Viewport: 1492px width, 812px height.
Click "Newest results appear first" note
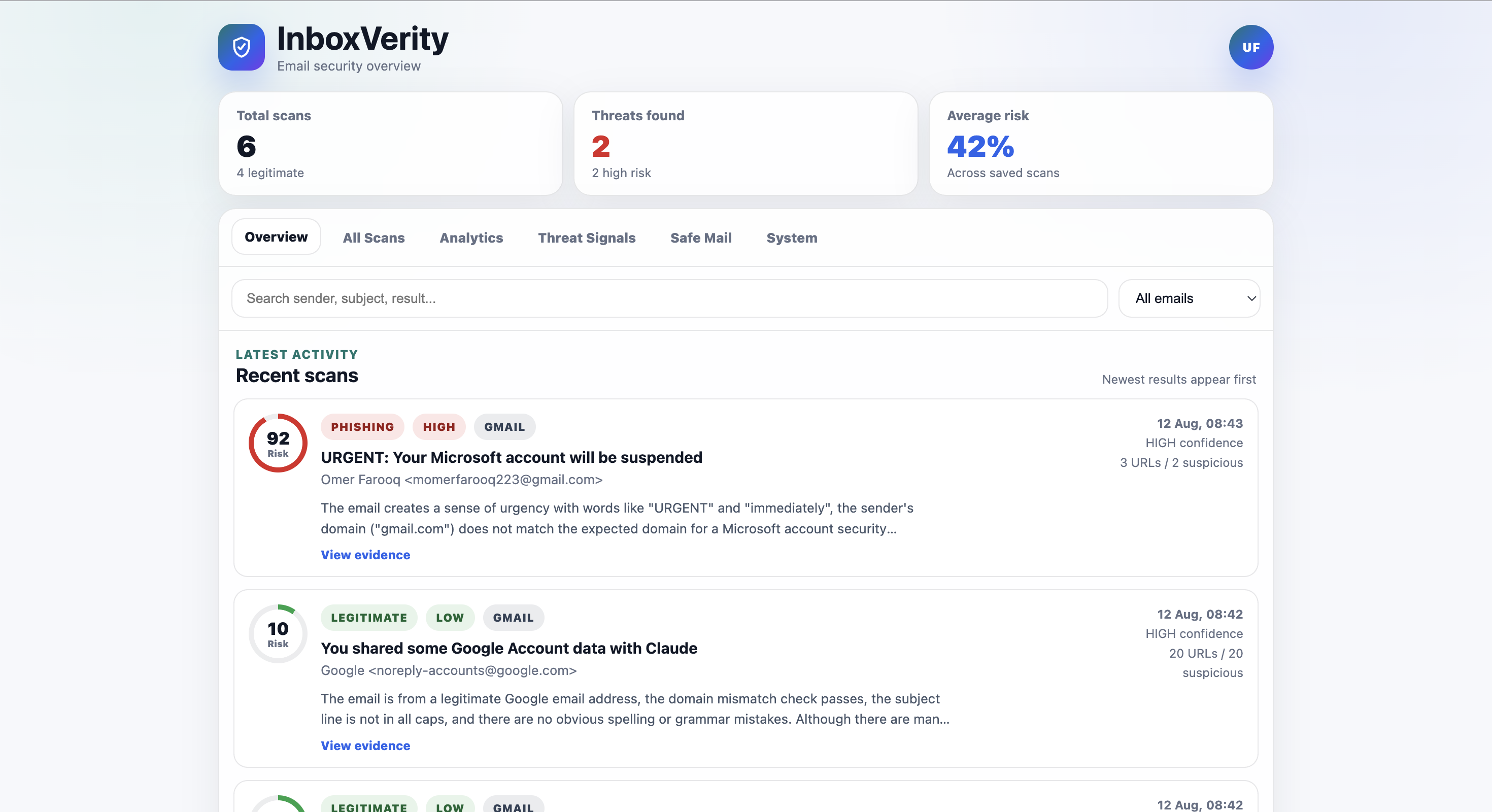1179,380
